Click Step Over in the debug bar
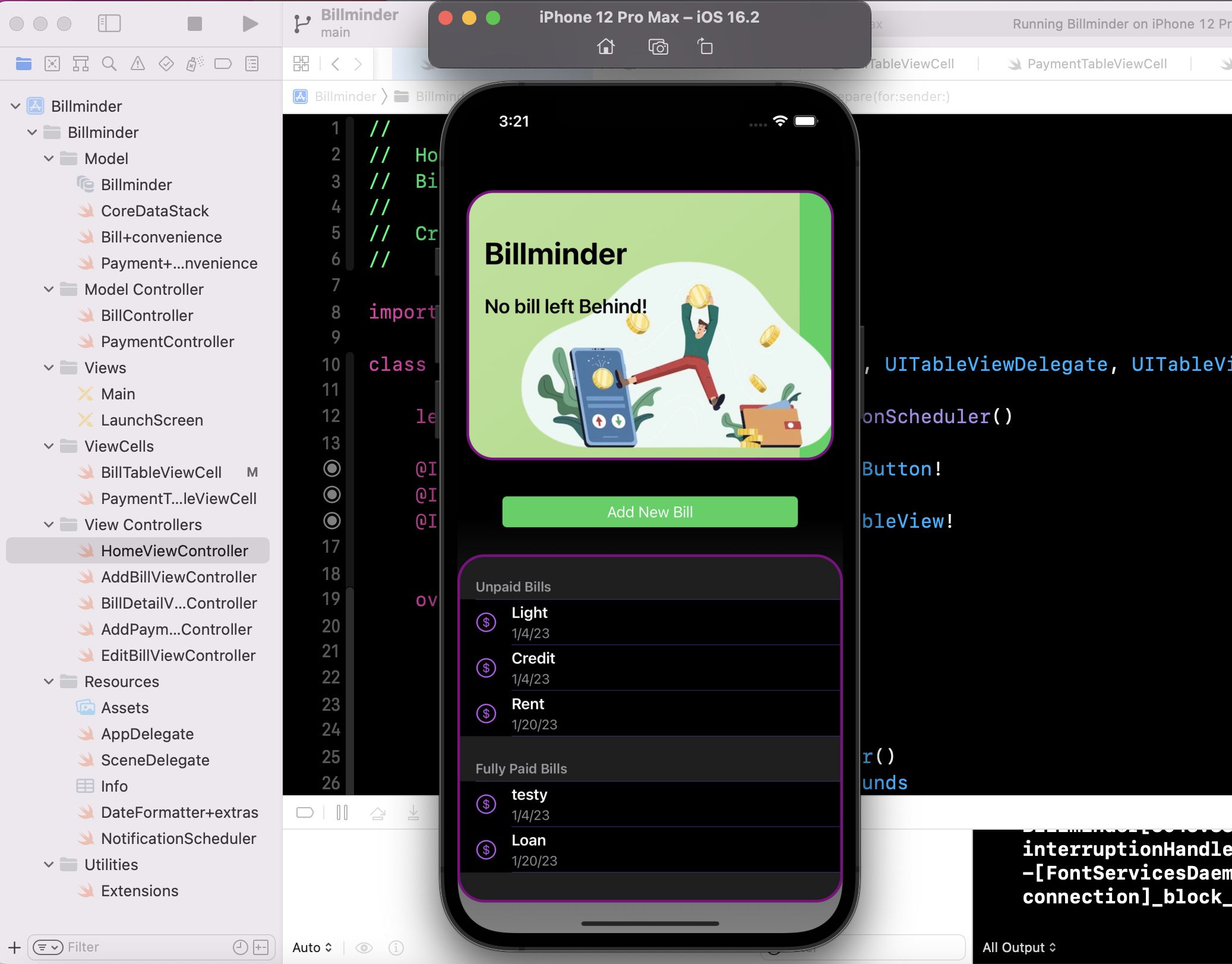The height and width of the screenshot is (964, 1232). (x=378, y=812)
